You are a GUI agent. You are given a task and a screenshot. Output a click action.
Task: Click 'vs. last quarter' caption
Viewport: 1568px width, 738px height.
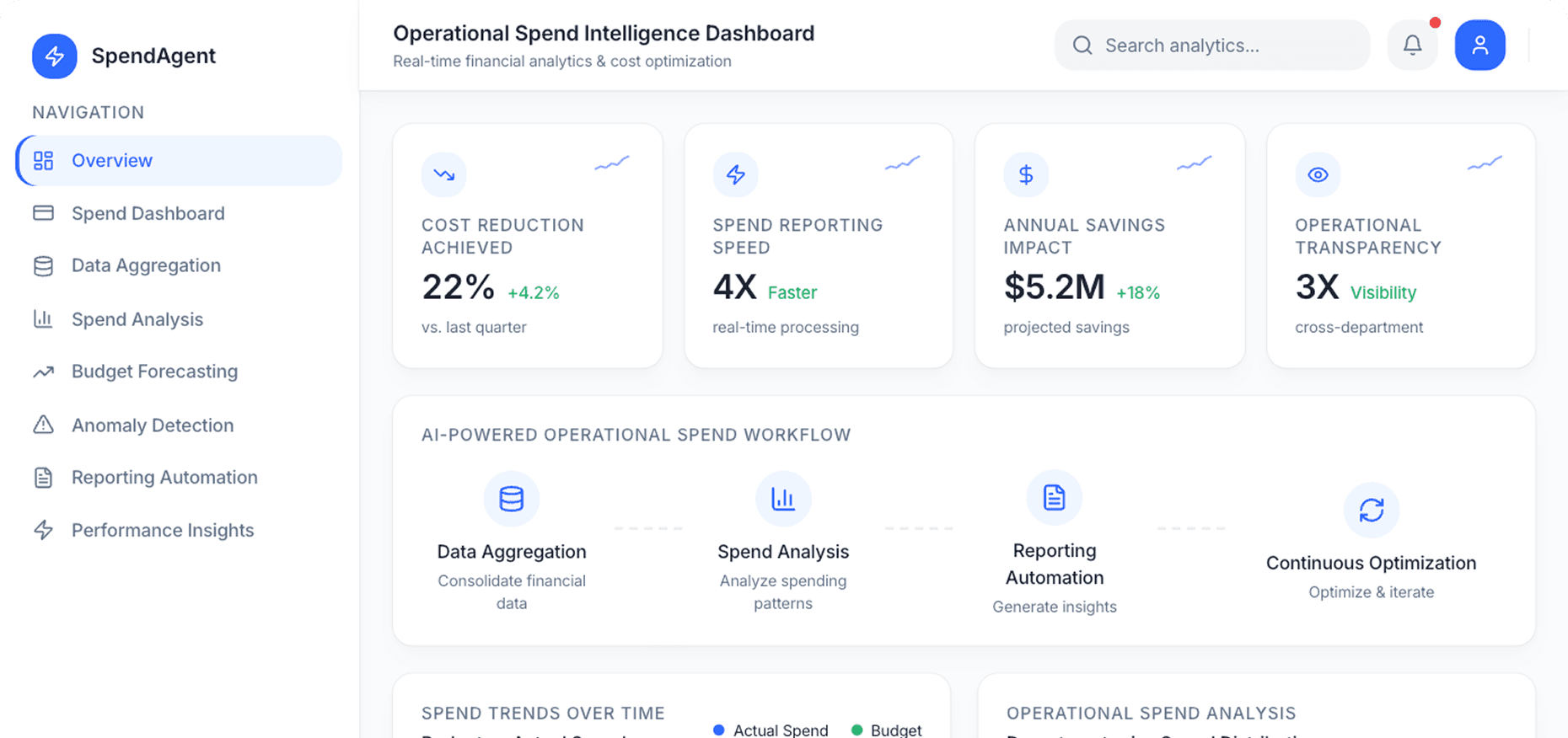click(x=474, y=328)
